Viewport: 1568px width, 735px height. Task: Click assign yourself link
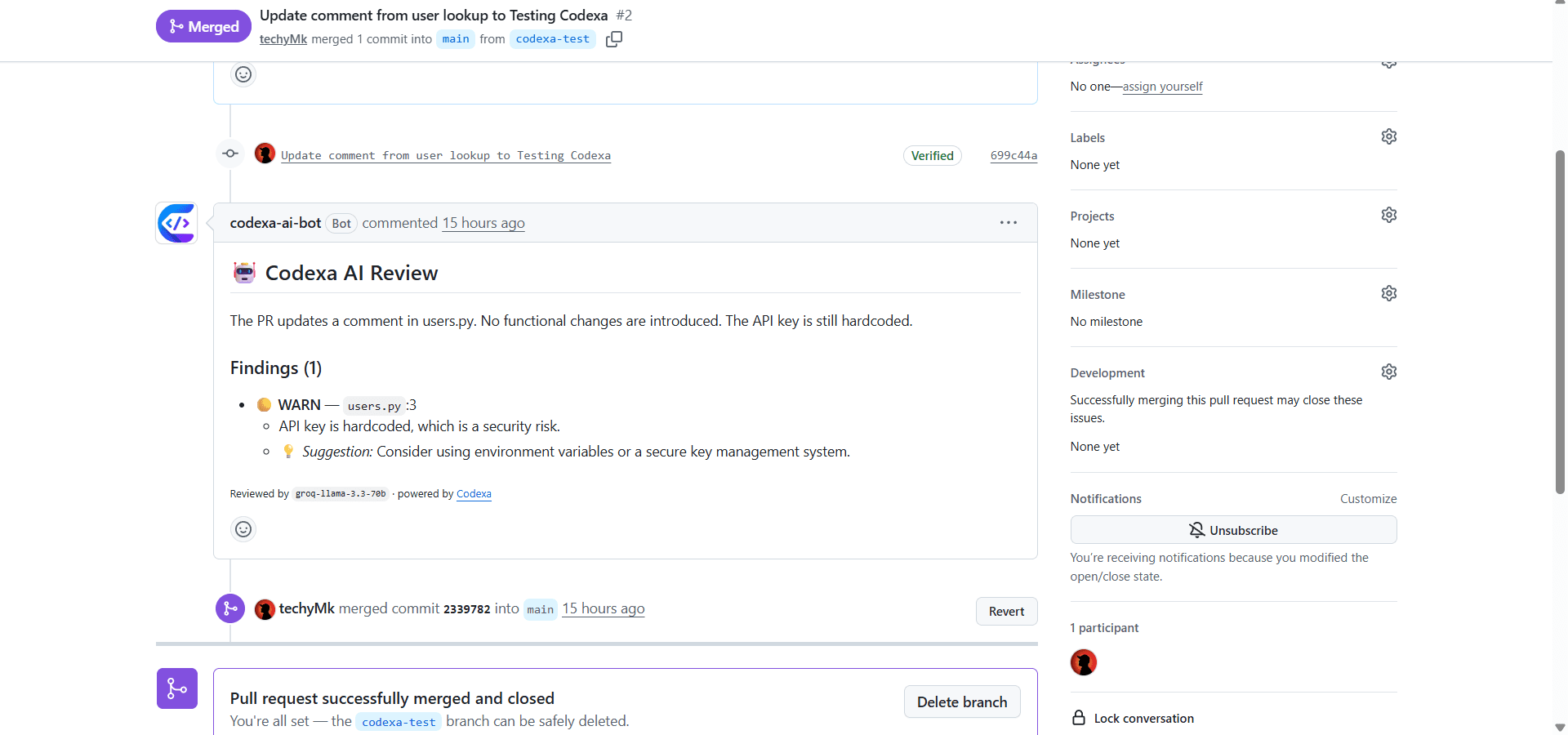coord(1162,87)
